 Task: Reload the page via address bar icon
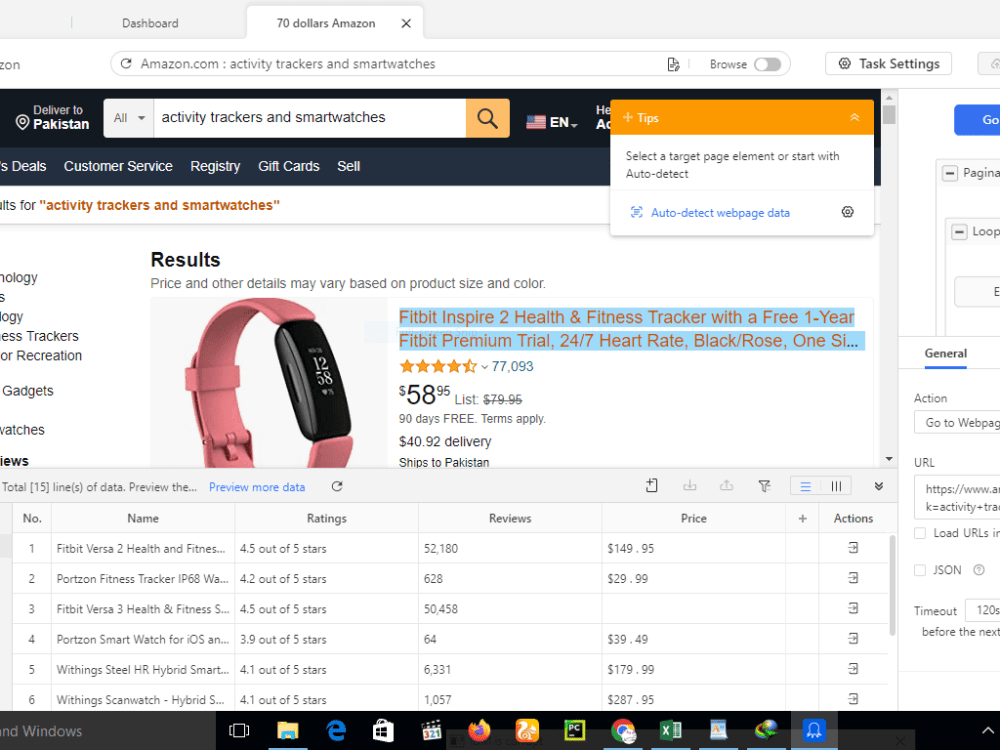[x=126, y=64]
